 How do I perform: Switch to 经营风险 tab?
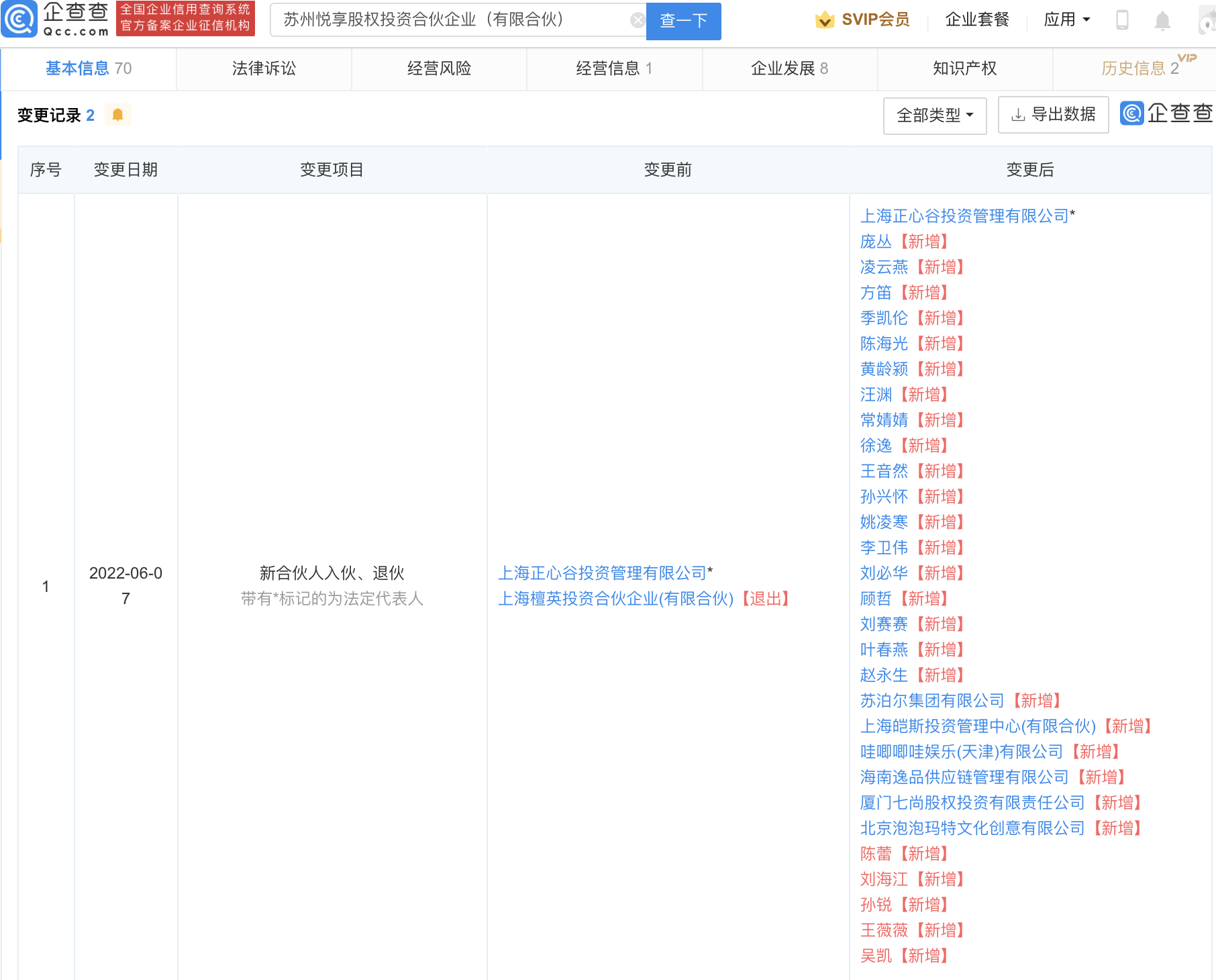(439, 68)
